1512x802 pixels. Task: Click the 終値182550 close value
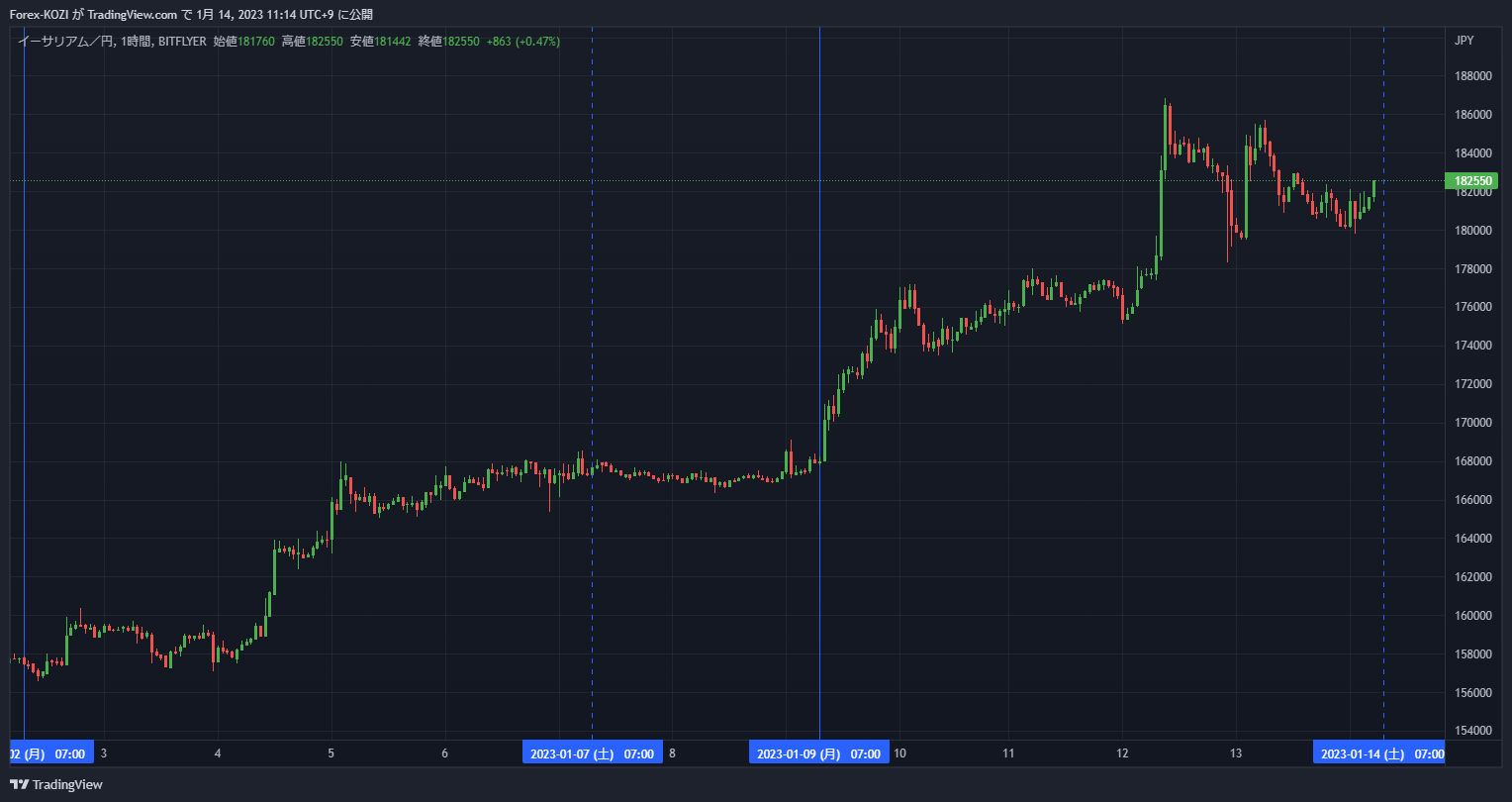[x=449, y=42]
